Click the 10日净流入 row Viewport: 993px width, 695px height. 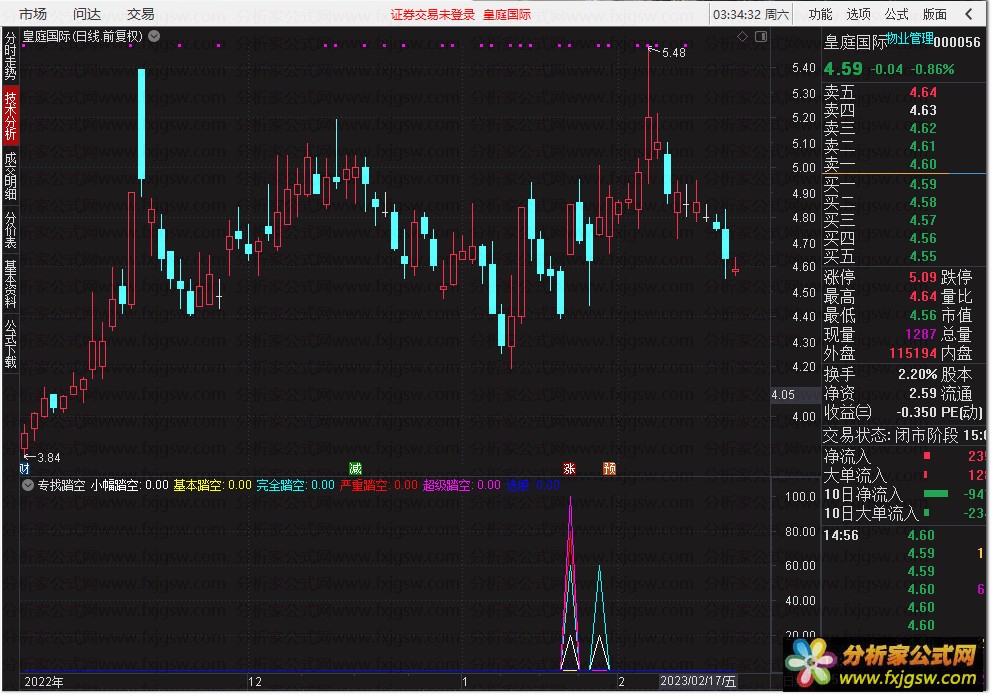point(904,494)
